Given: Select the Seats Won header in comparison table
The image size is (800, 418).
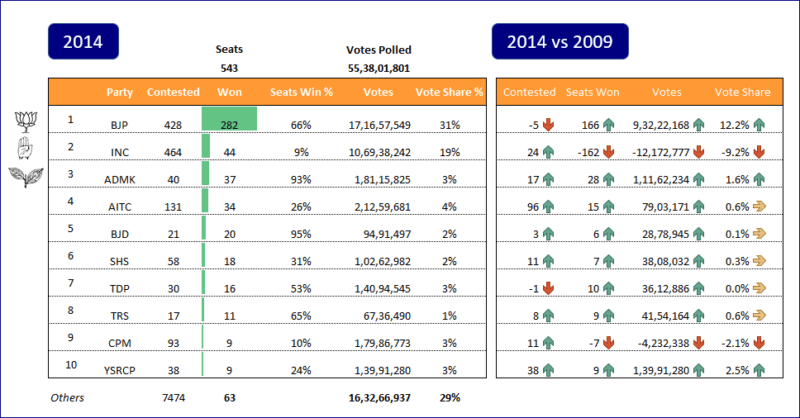Looking at the screenshot, I should click(x=592, y=92).
